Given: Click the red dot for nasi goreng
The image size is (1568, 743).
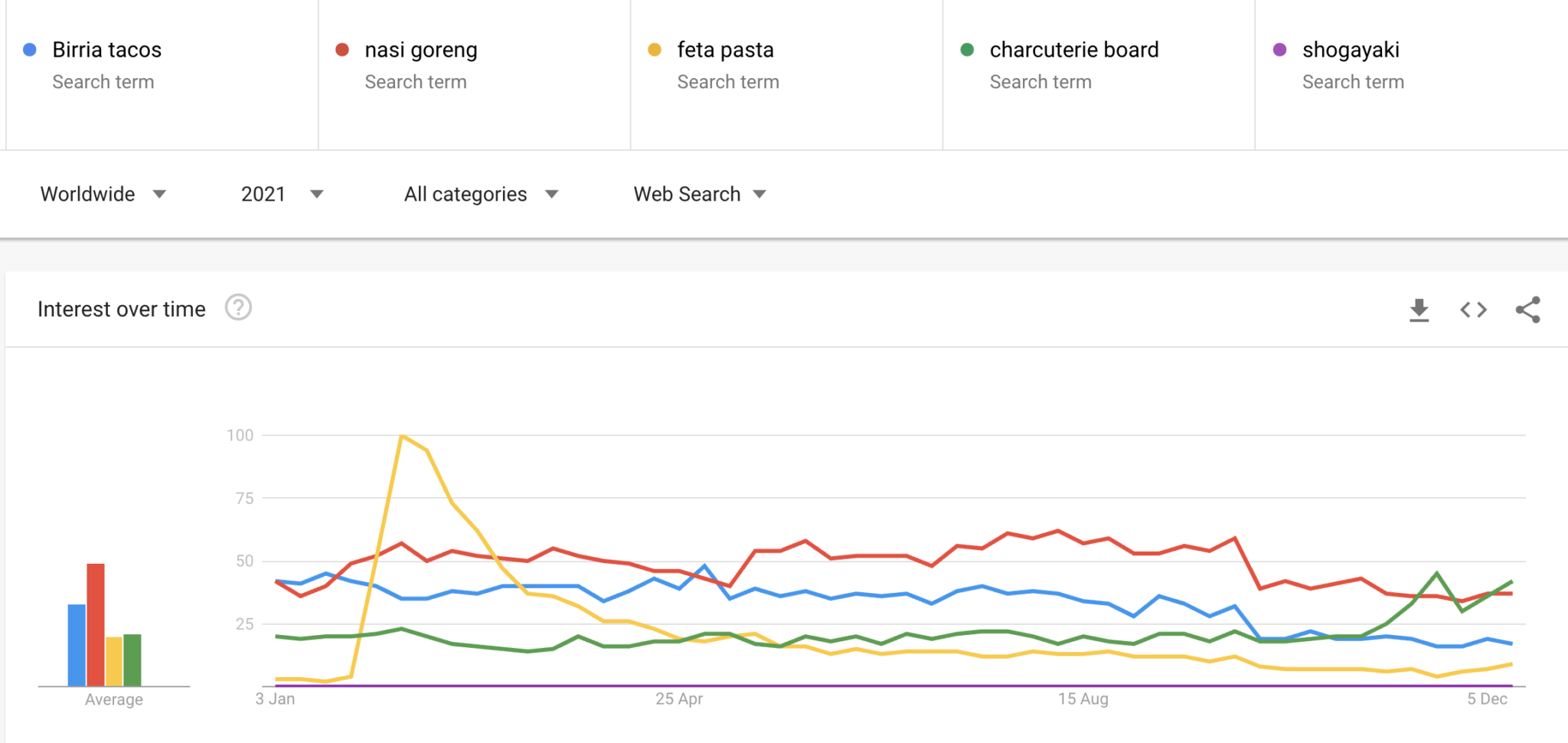Looking at the screenshot, I should coord(341,49).
